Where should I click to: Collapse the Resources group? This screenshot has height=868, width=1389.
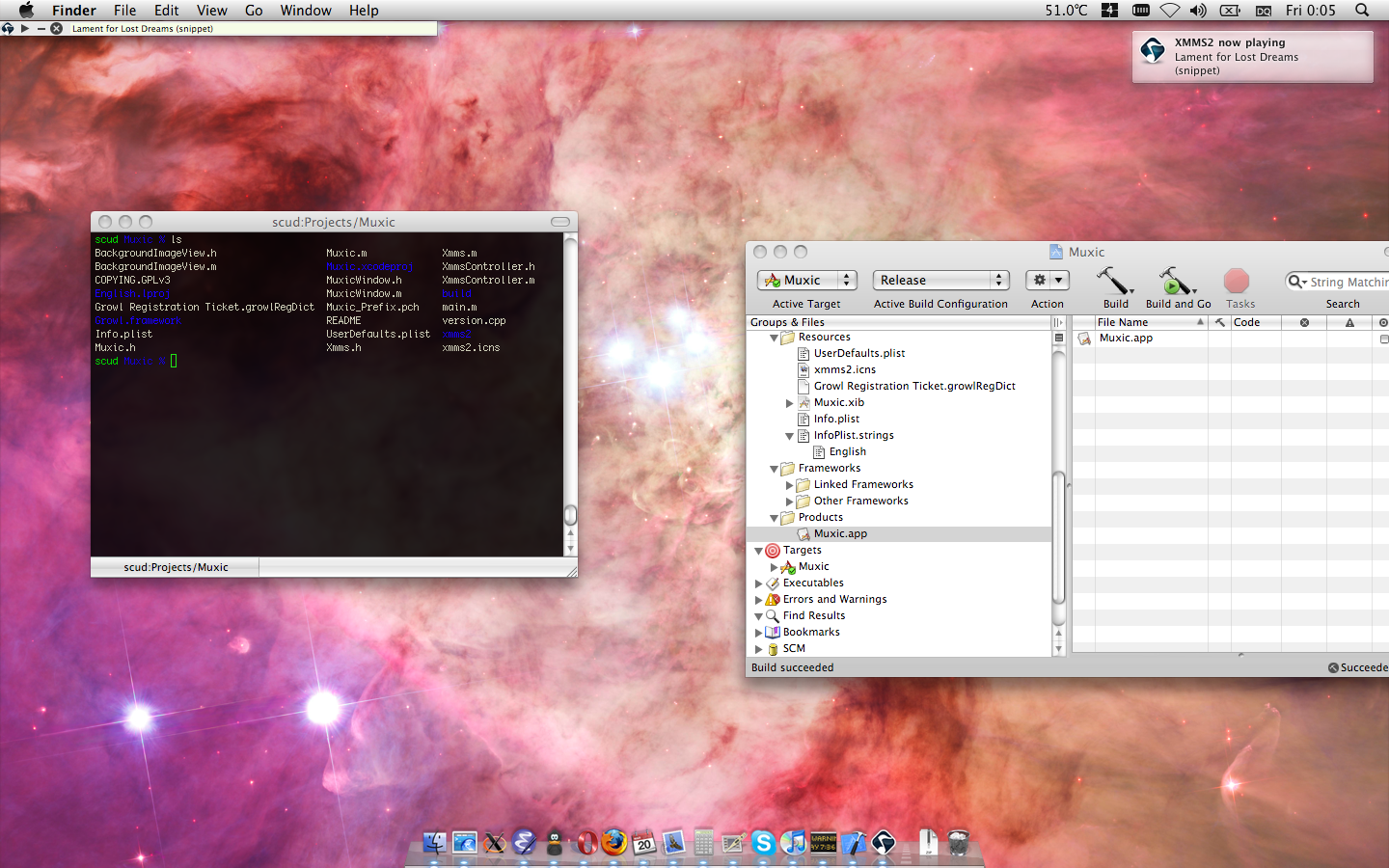(774, 338)
